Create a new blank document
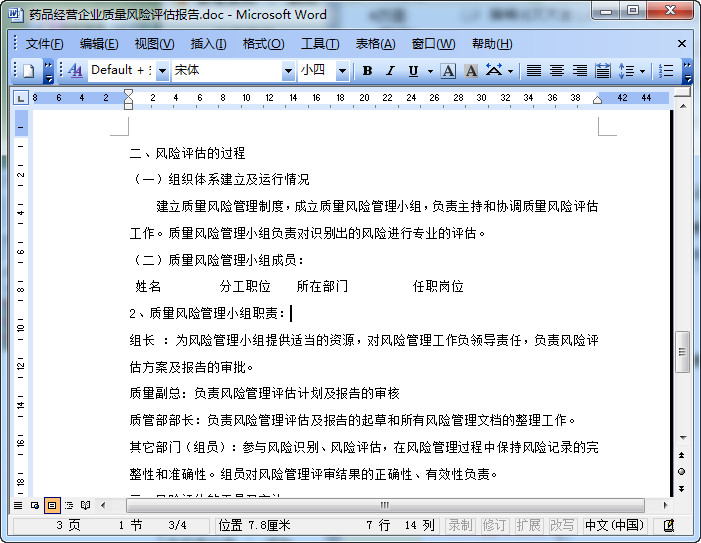The image size is (701, 543). click(29, 71)
